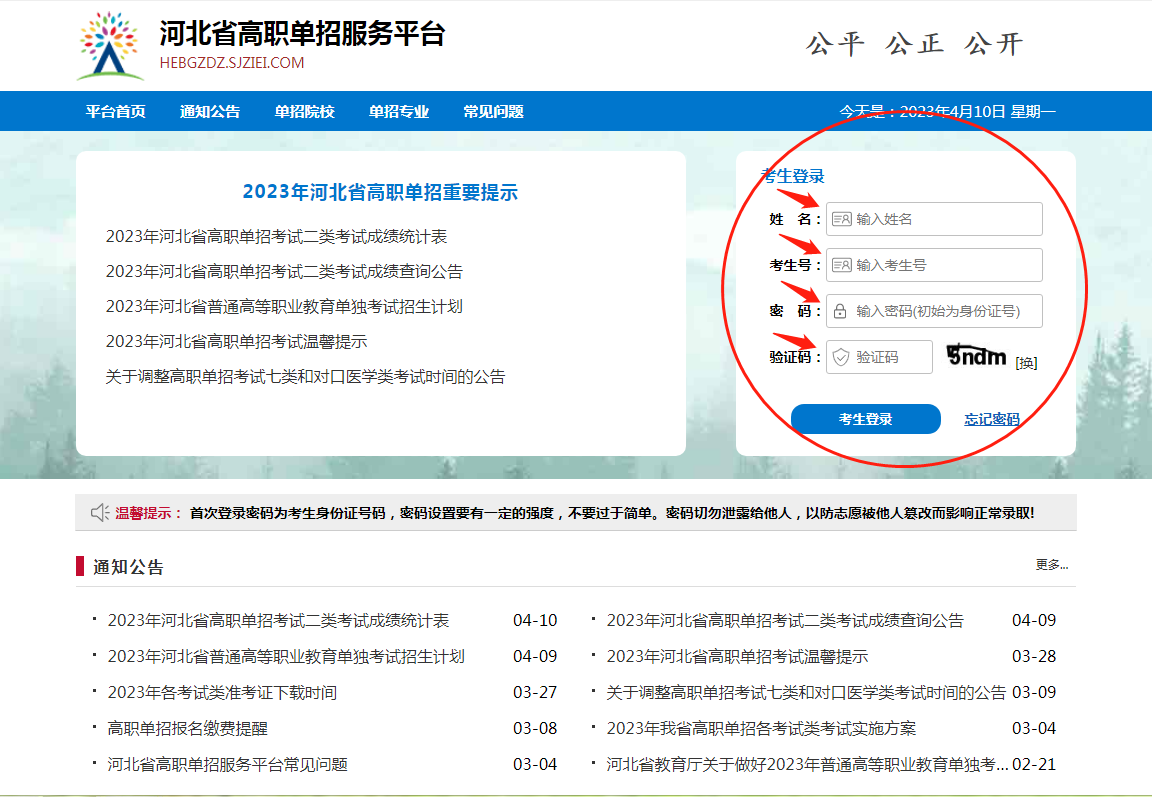This screenshot has height=797, width=1152.
Task: Open 二类考试成绩统计表 in 重要提示 panel
Action: click(276, 237)
